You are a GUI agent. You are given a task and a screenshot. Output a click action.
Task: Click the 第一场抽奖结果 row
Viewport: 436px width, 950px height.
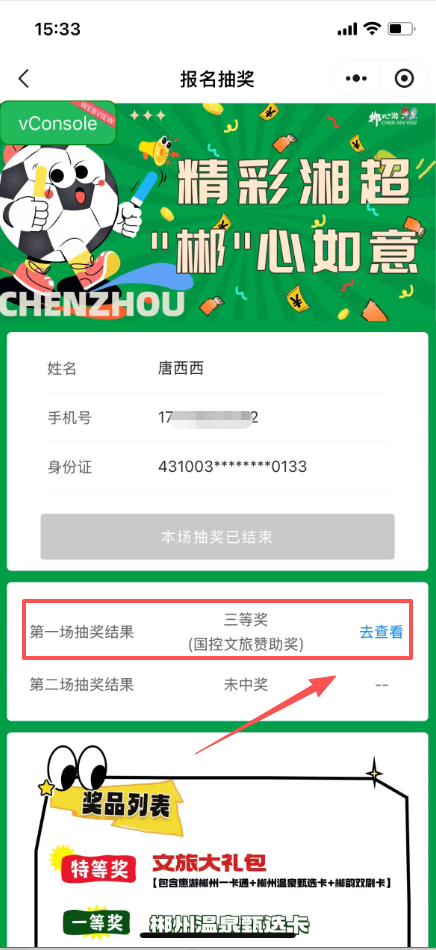pos(217,630)
